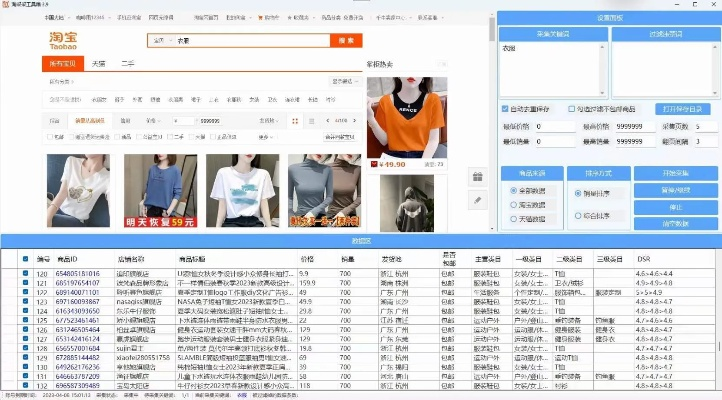Open the 发货地 dropdown in the sort bar
The height and width of the screenshot is (400, 722).
(269, 121)
